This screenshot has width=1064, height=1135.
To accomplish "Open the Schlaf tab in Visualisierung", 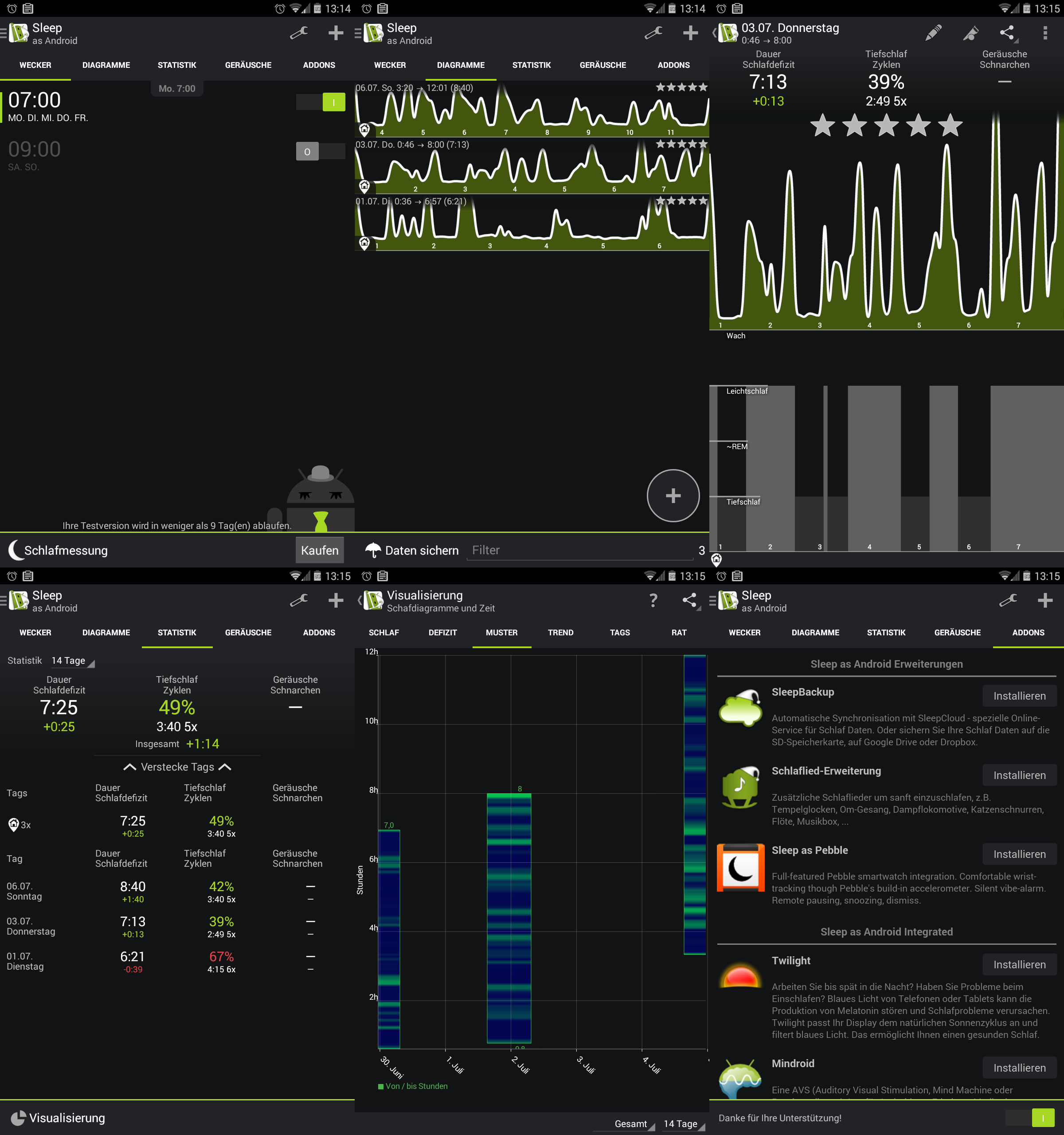I will pos(383,633).
